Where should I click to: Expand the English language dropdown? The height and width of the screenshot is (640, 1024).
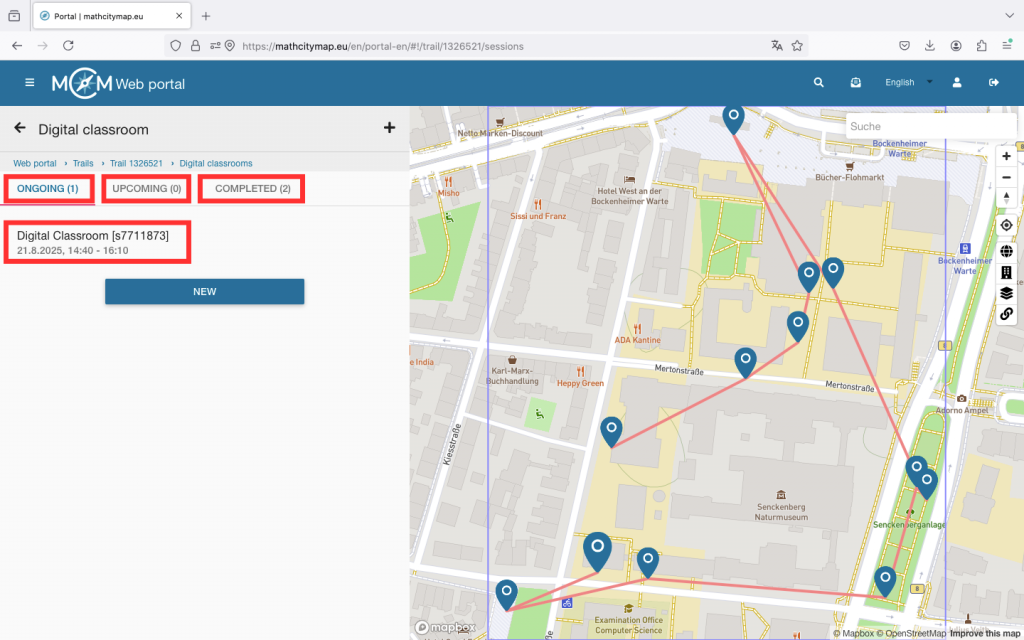(908, 83)
